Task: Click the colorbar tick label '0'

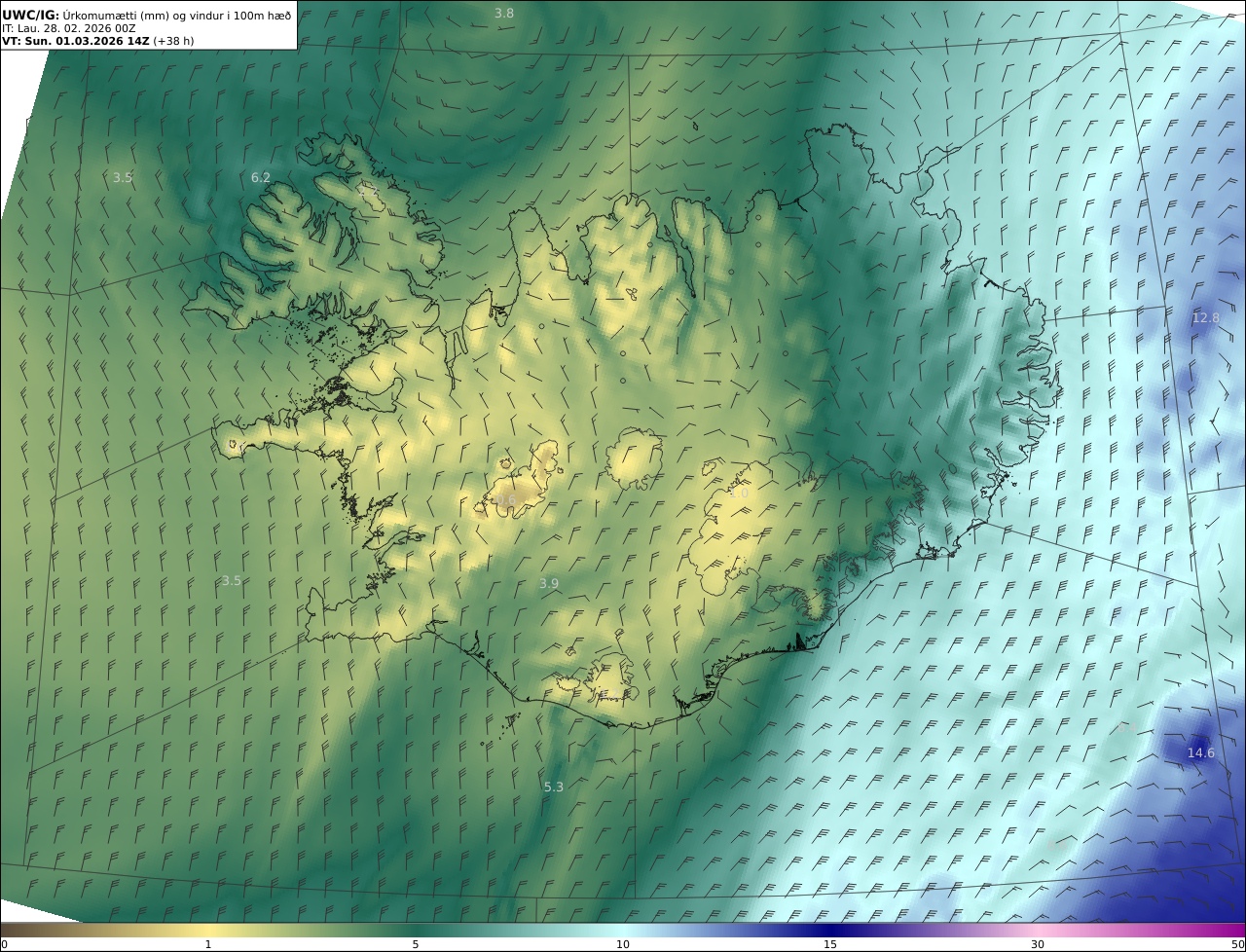Action: [x=4, y=944]
